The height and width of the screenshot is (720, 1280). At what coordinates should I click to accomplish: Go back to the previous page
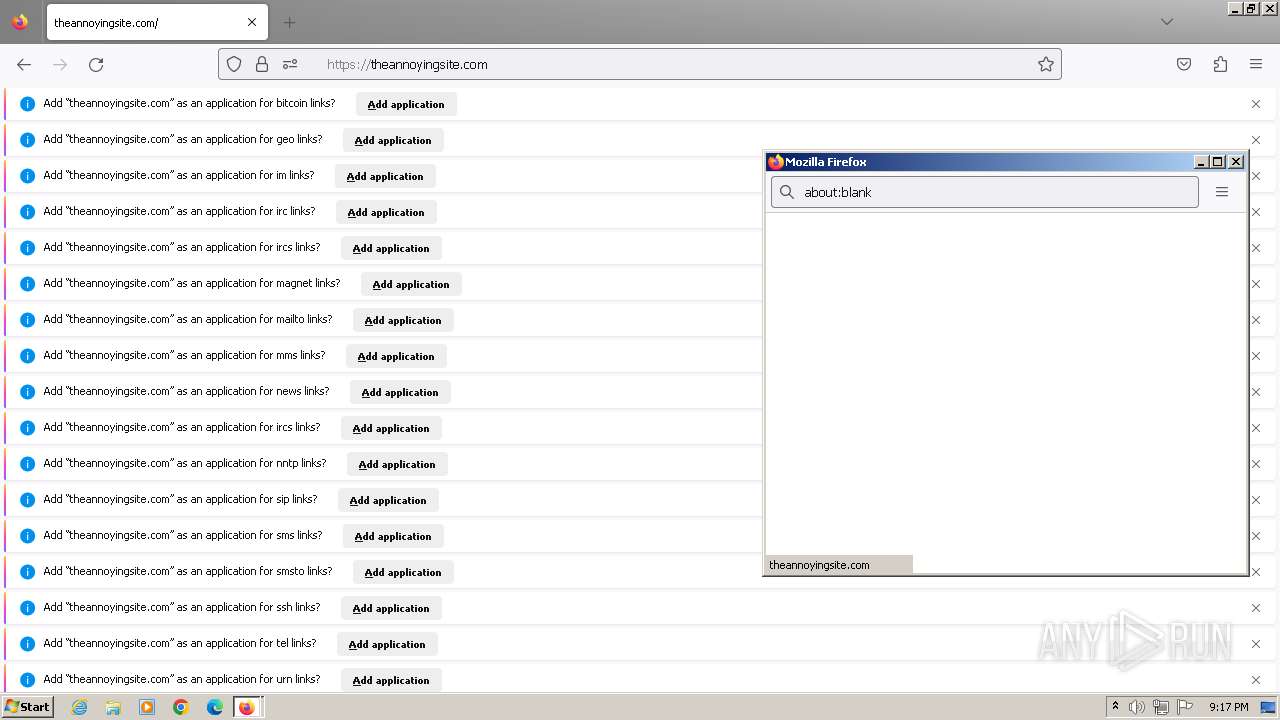(24, 64)
